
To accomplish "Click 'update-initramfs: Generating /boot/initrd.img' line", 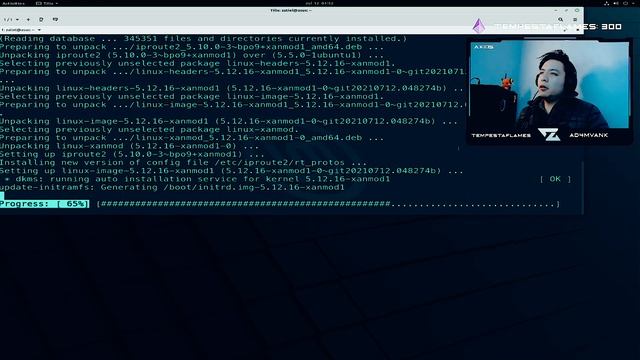I will pos(172,187).
